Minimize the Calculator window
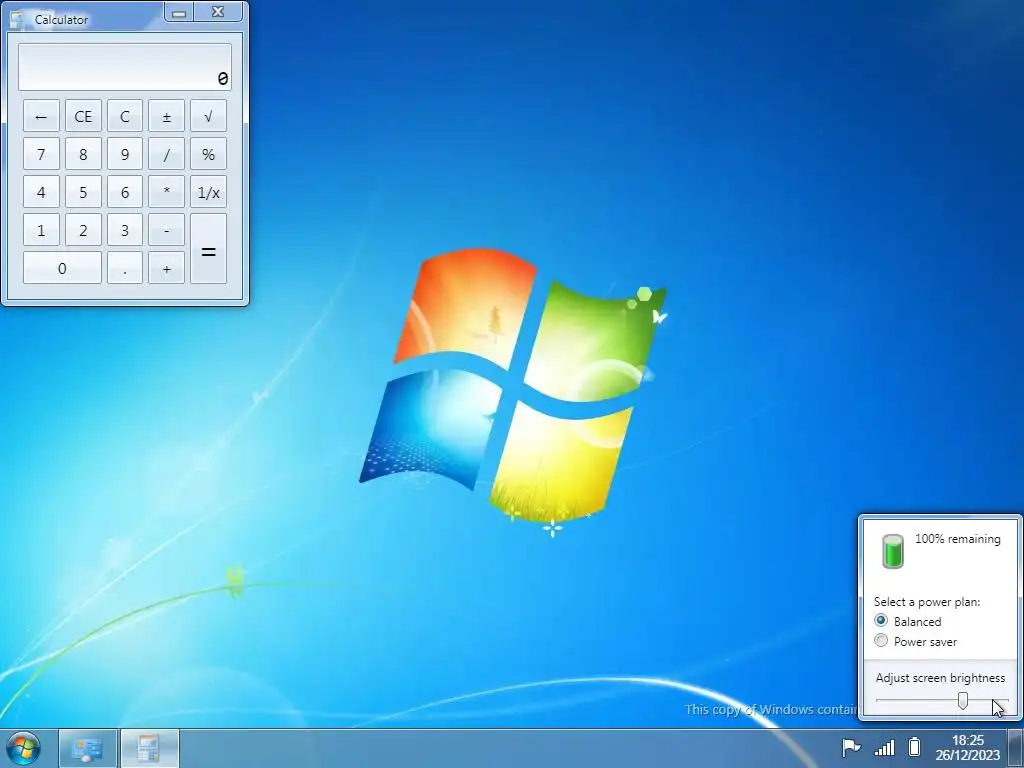 point(179,12)
